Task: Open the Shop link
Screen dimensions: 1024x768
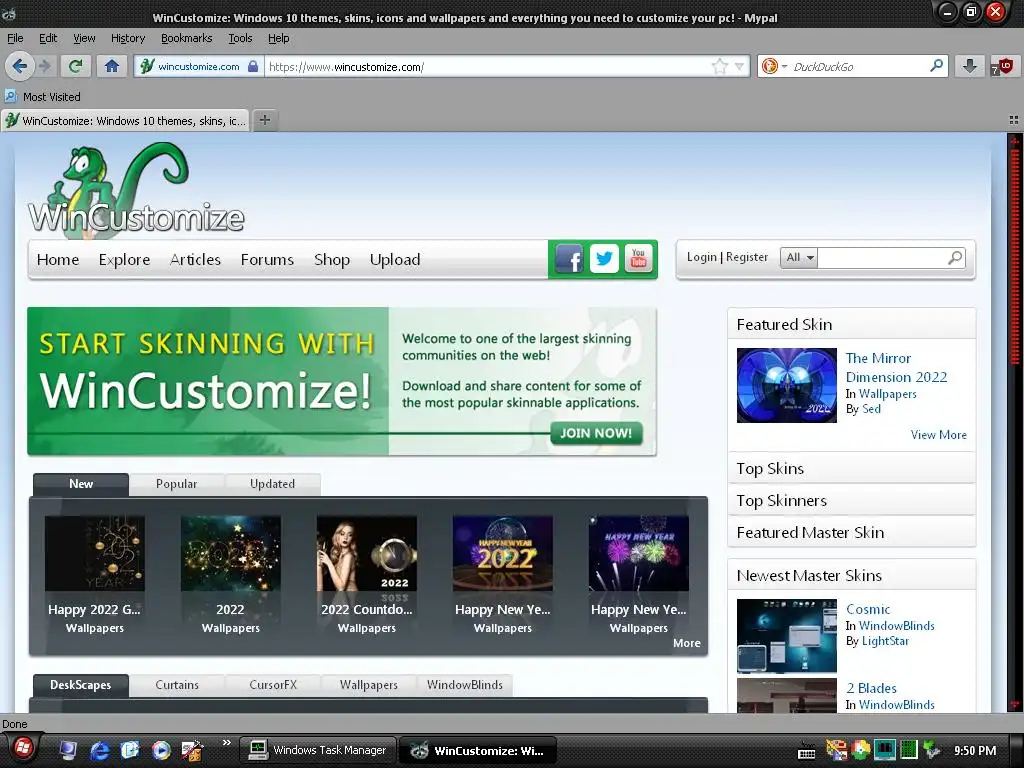Action: pyautogui.click(x=332, y=259)
